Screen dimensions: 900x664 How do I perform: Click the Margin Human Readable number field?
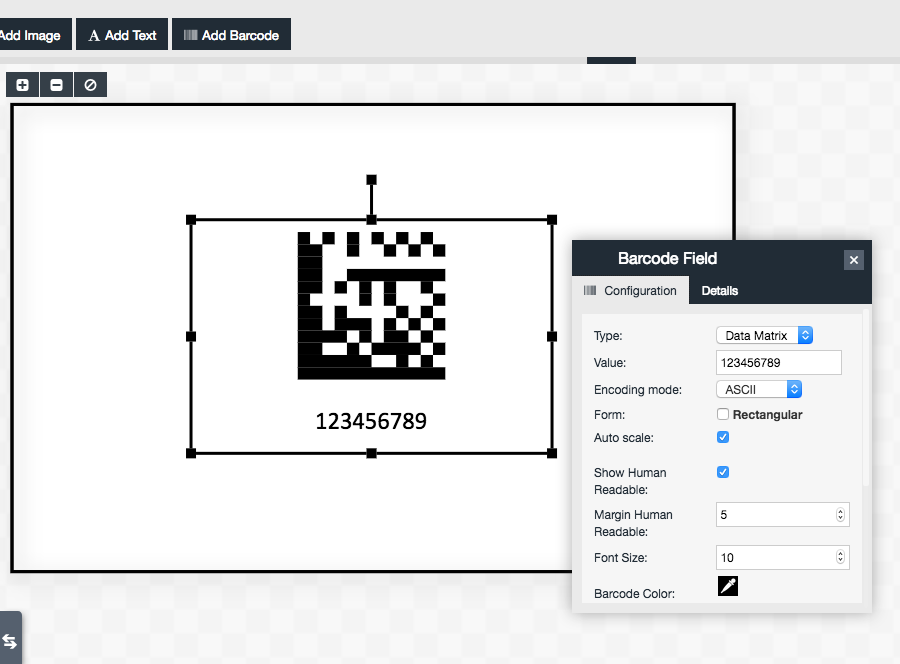(x=782, y=515)
